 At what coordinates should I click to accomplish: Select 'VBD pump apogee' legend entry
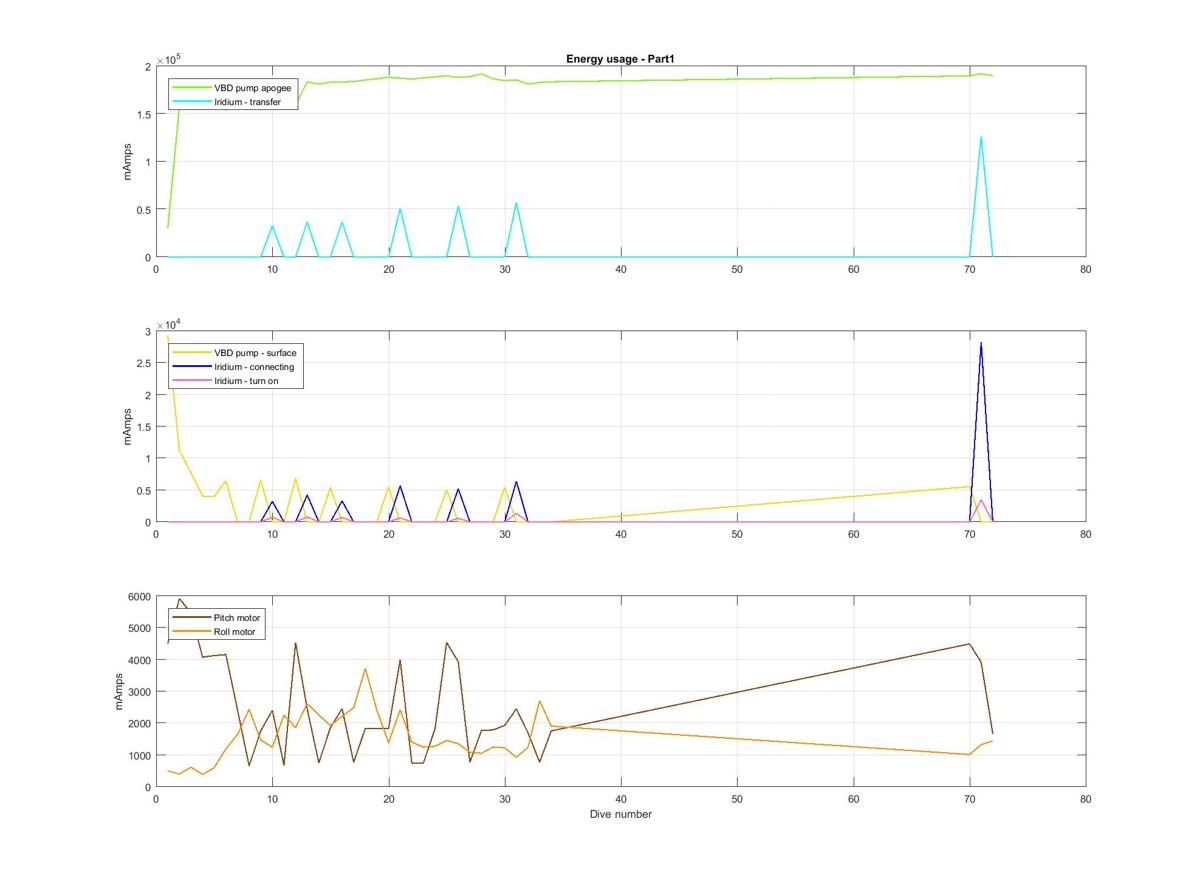pos(235,88)
